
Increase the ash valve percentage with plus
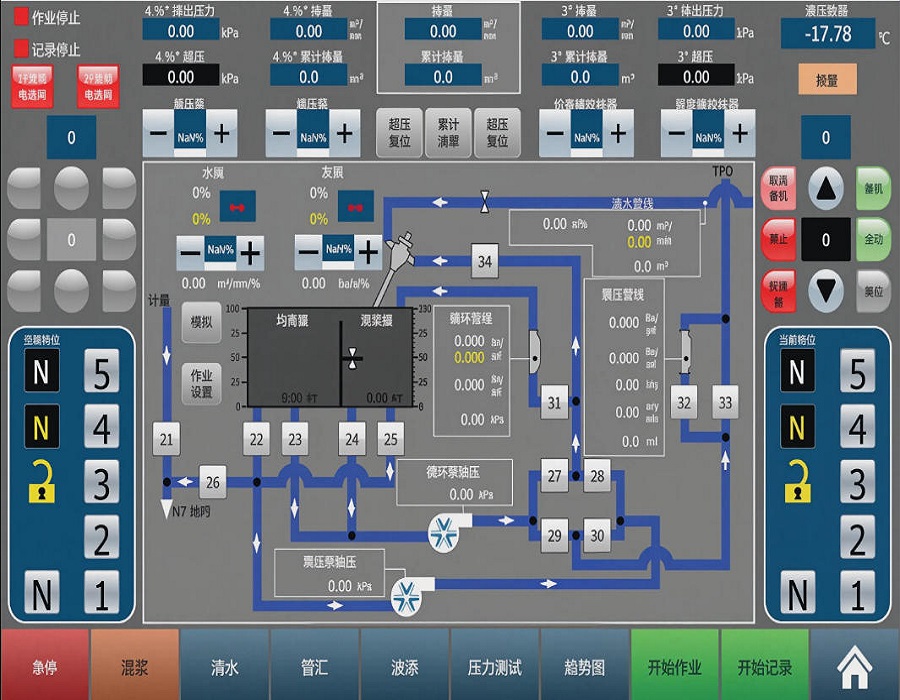pyautogui.click(x=368, y=253)
